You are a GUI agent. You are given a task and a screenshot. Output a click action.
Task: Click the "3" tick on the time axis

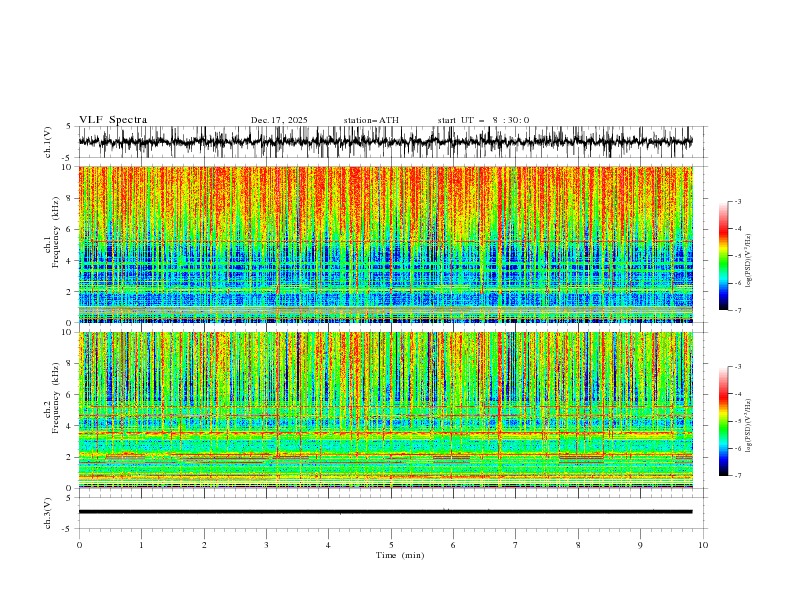(x=266, y=545)
